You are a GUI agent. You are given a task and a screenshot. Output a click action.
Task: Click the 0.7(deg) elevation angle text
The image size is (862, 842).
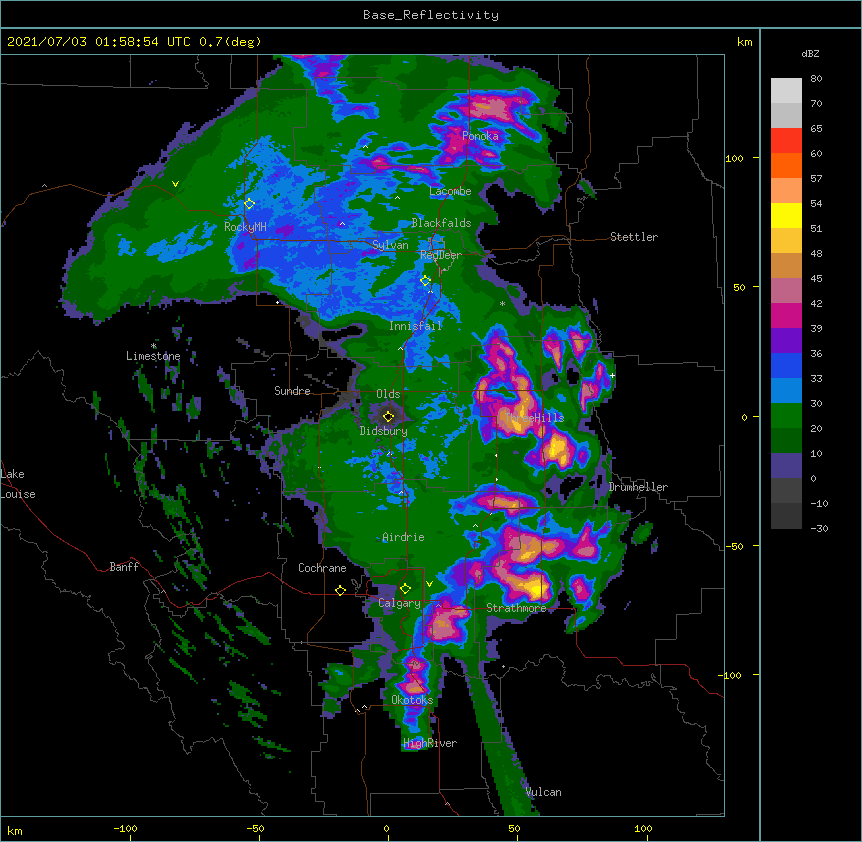pos(230,42)
